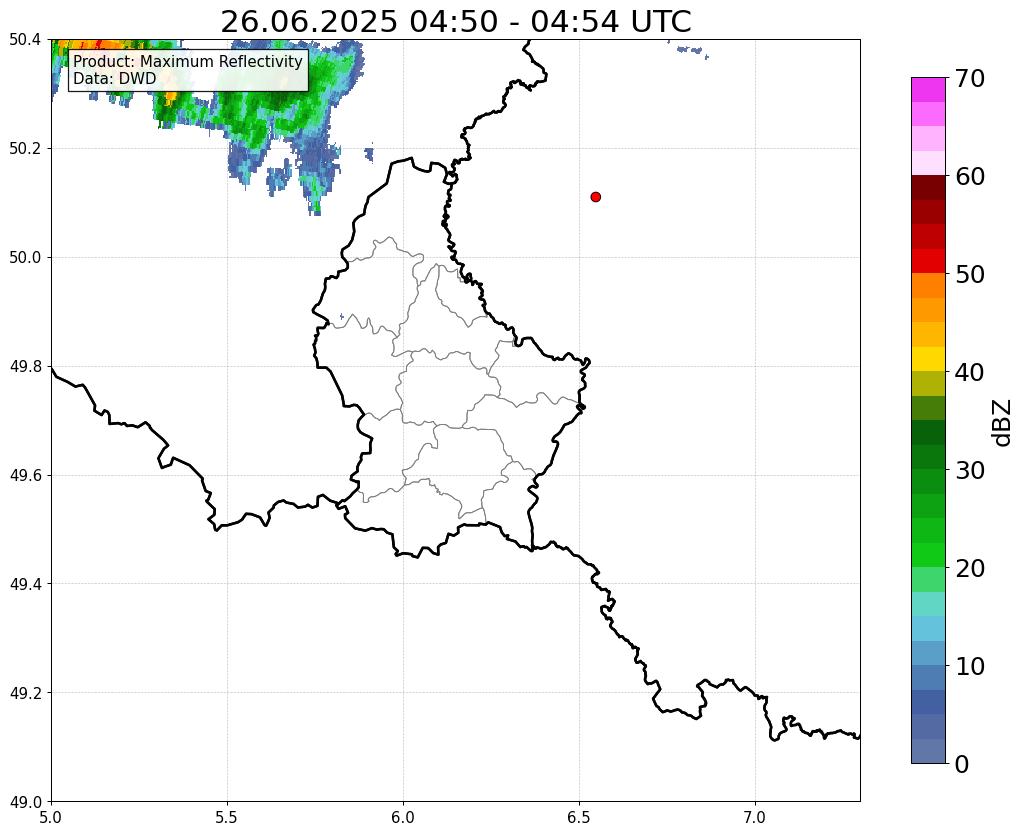
Task: Click the colorbar tick label 70
Action: click(x=969, y=78)
